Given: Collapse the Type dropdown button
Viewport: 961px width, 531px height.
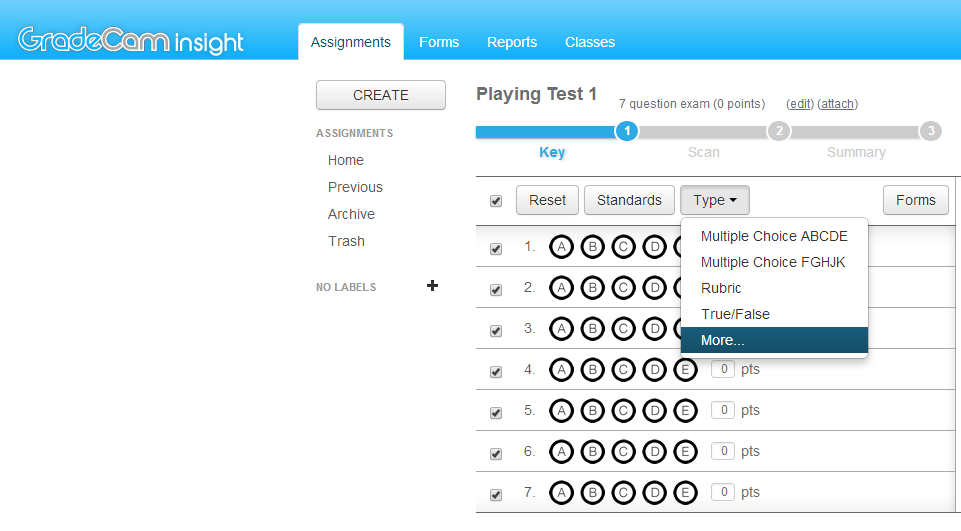Looking at the screenshot, I should [714, 200].
